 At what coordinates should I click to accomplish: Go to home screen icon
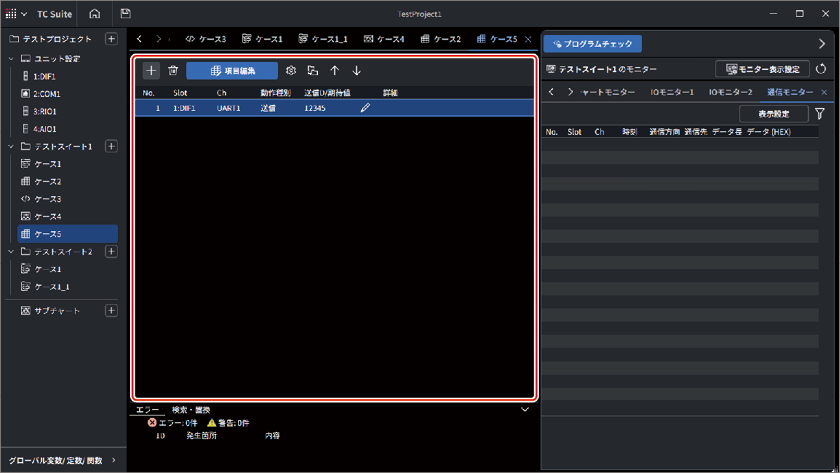(94, 13)
